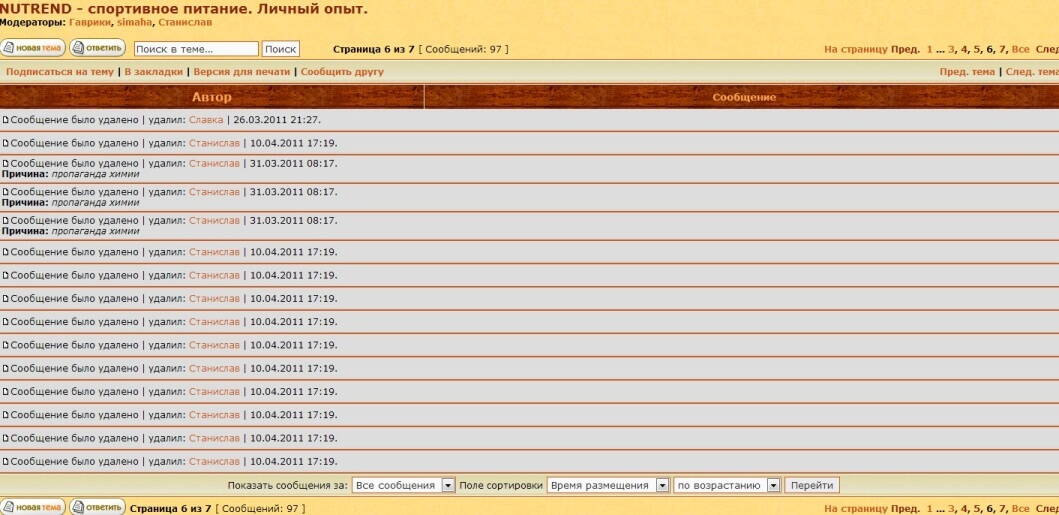Go to page 7 in top pagination

pos(1002,49)
